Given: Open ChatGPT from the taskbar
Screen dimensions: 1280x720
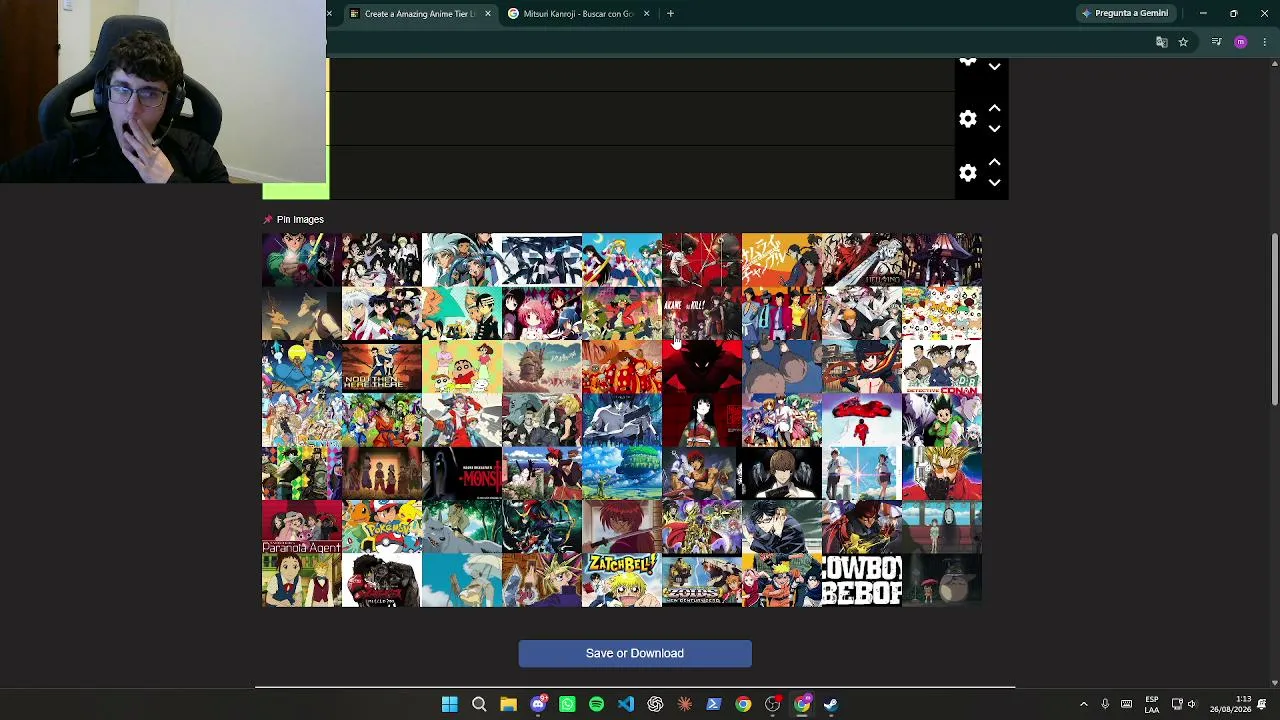Looking at the screenshot, I should 655,704.
